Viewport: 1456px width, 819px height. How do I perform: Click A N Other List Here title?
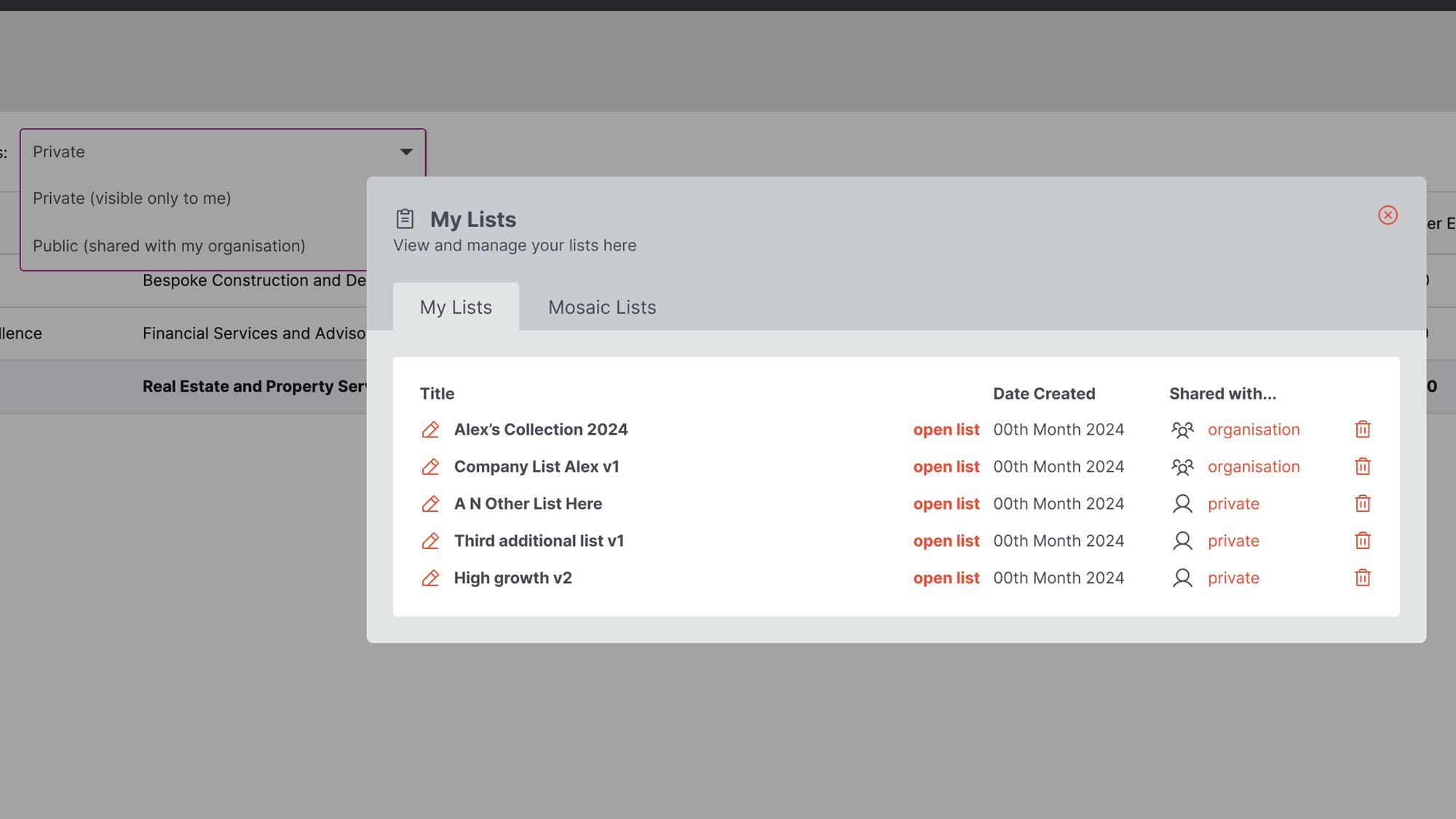pyautogui.click(x=528, y=504)
